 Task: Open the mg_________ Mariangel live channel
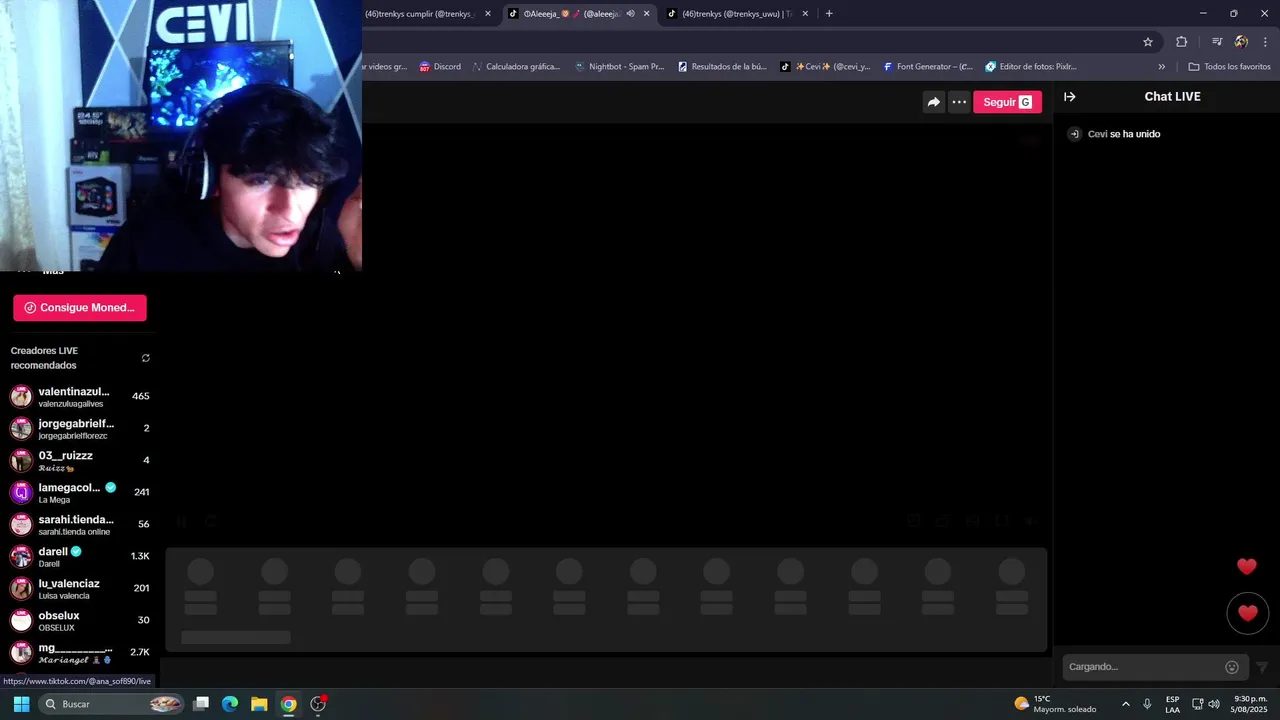(80, 652)
